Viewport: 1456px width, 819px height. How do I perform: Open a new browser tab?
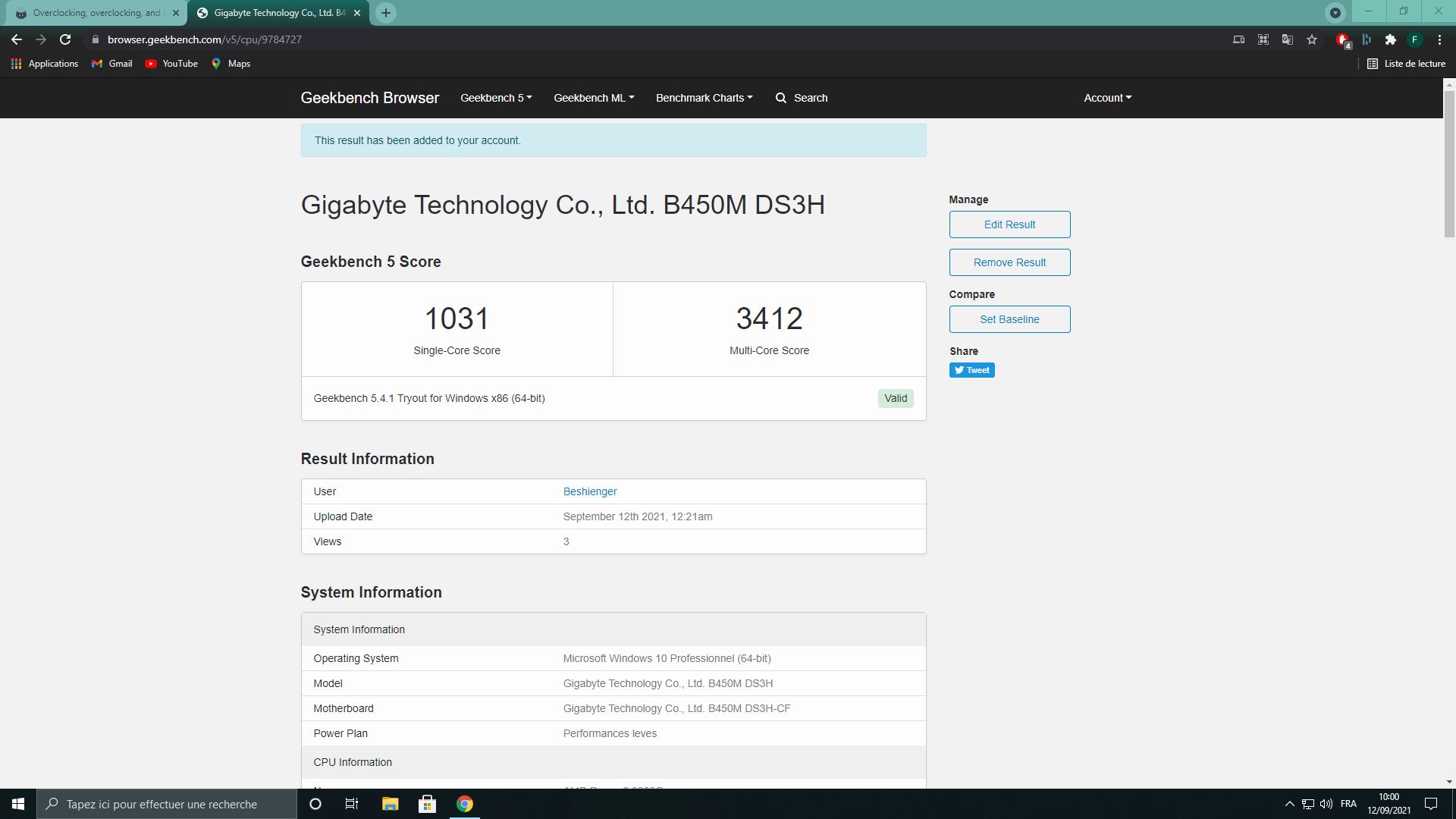coord(386,13)
